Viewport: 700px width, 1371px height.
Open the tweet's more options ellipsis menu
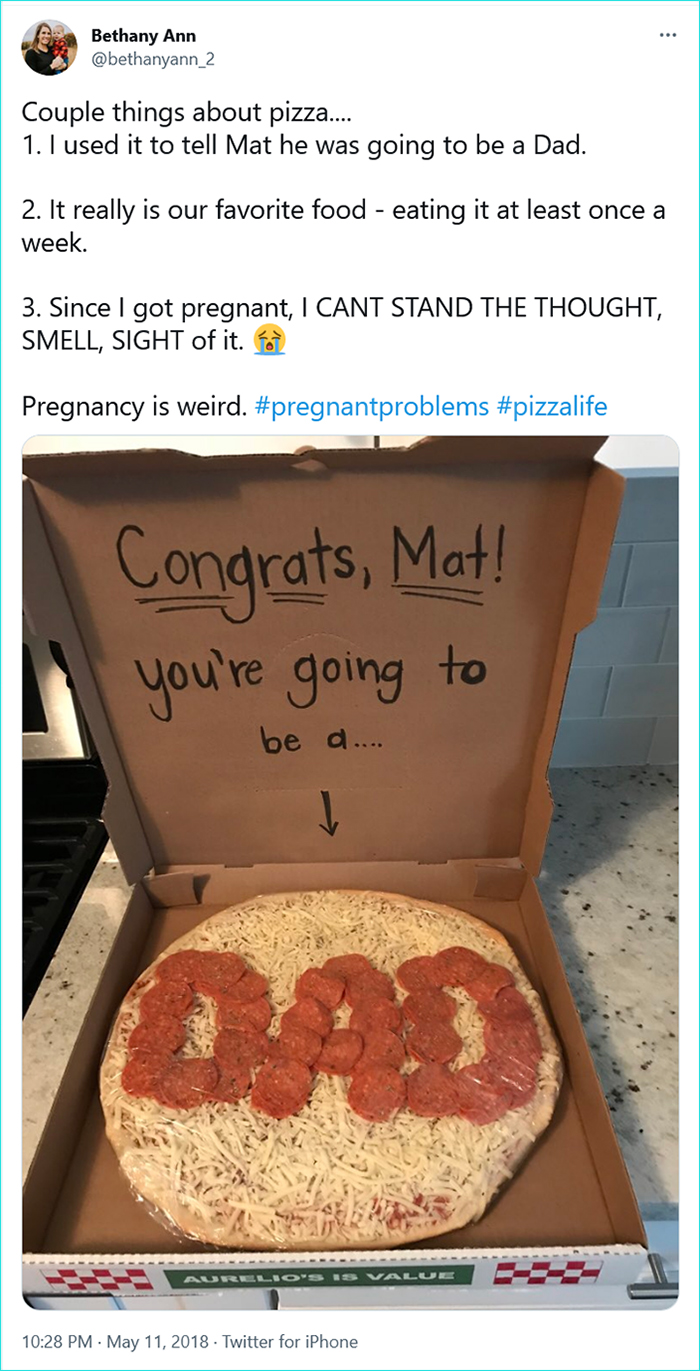click(x=668, y=36)
